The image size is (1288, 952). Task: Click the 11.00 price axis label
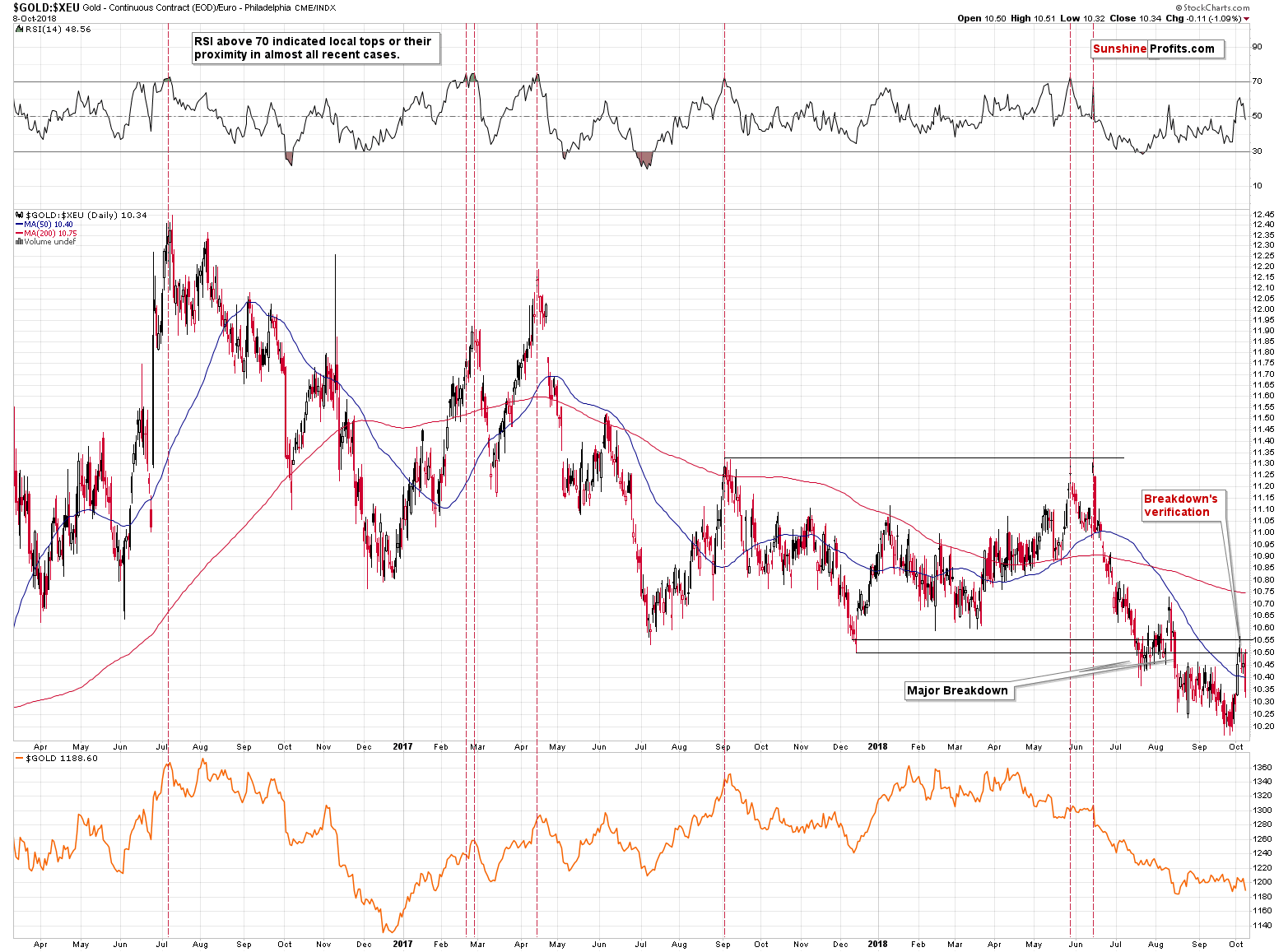point(1263,532)
